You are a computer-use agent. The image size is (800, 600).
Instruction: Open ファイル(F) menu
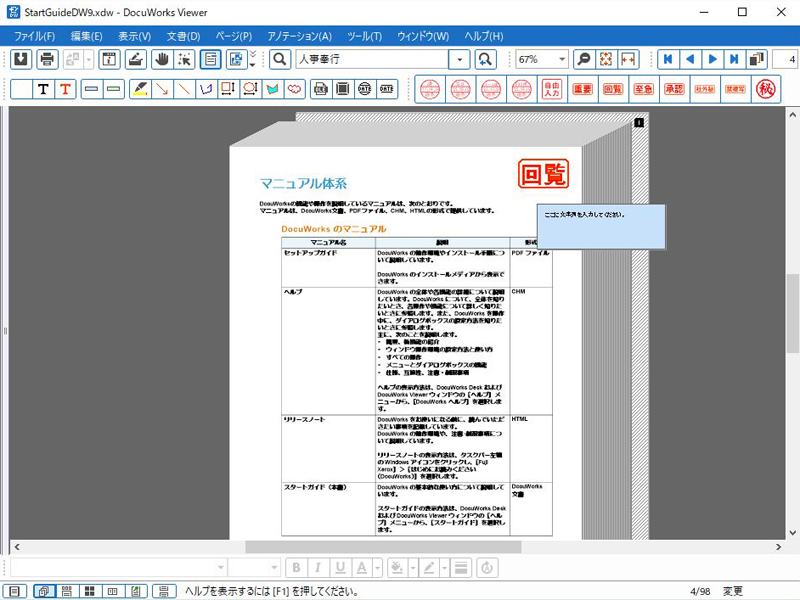pyautogui.click(x=34, y=36)
